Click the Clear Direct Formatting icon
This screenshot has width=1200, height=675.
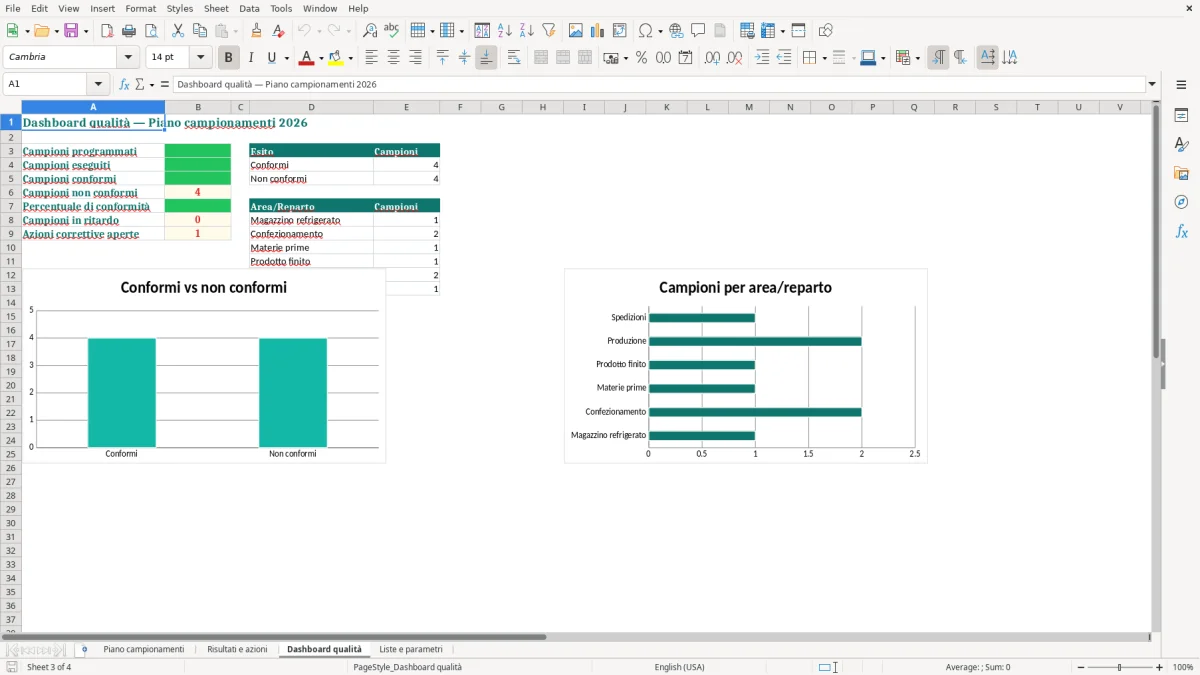[278, 31]
